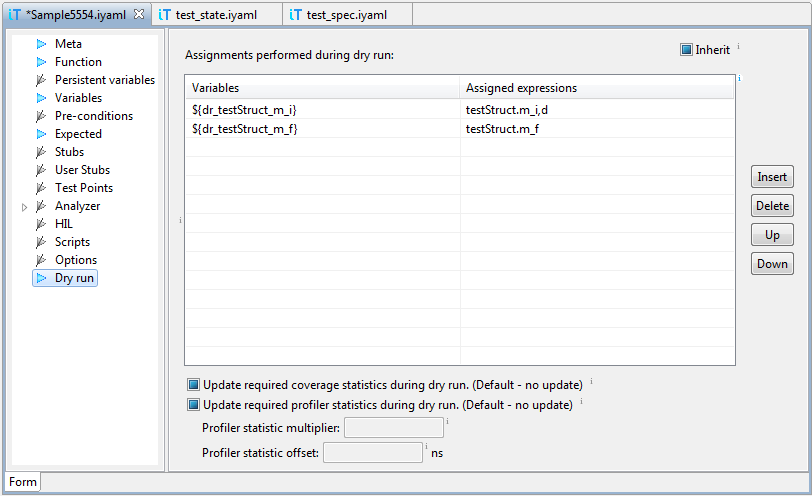Click the Pre-conditions section icon
This screenshot has height=496, width=812.
tap(41, 116)
